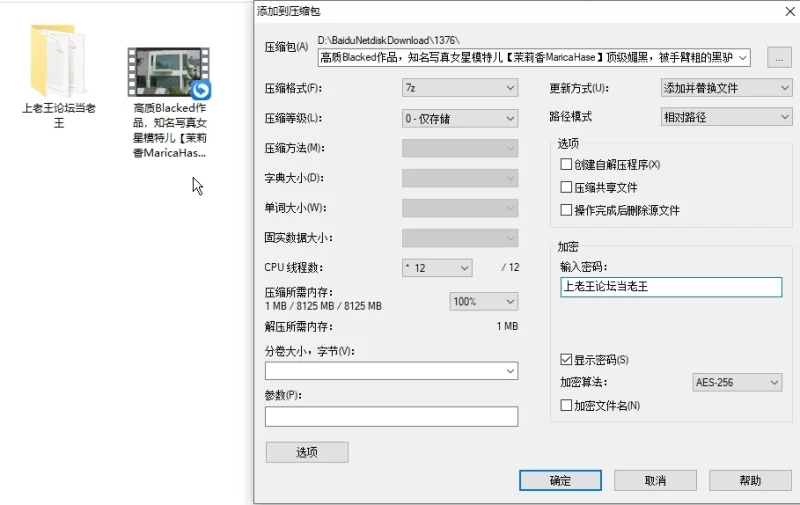Screen dimensions: 800x505
Task: Expand the 压缩等级 dropdown (0 - 仅存储)
Action: pos(460,118)
